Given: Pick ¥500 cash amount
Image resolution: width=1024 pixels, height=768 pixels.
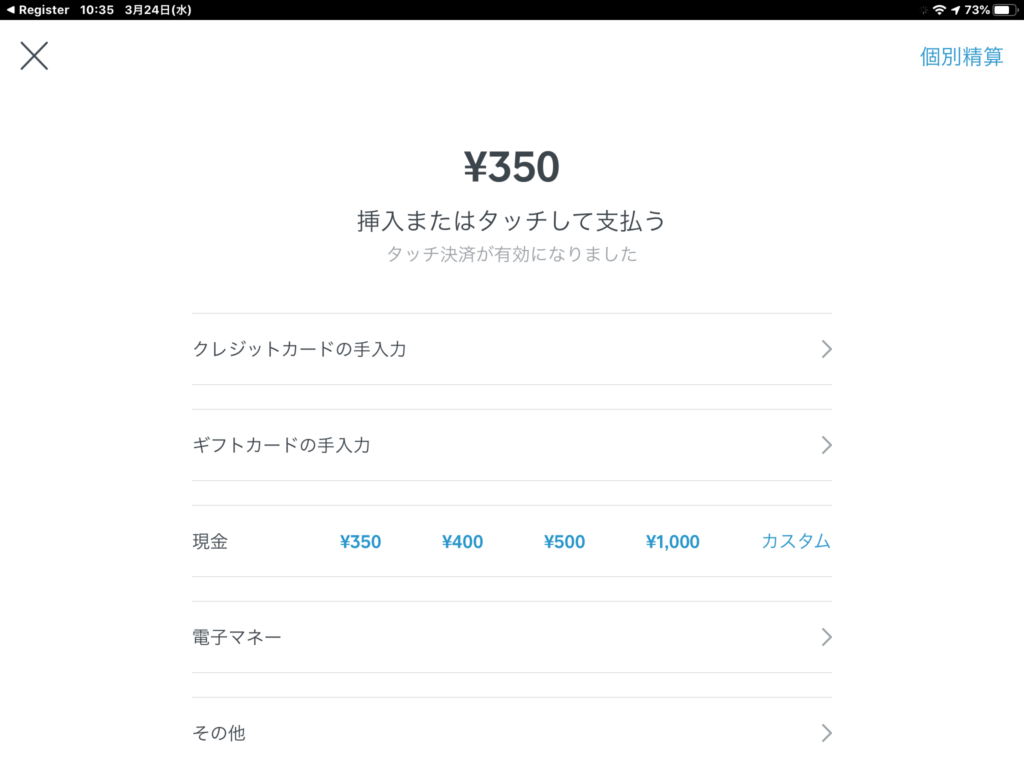Looking at the screenshot, I should tap(564, 542).
